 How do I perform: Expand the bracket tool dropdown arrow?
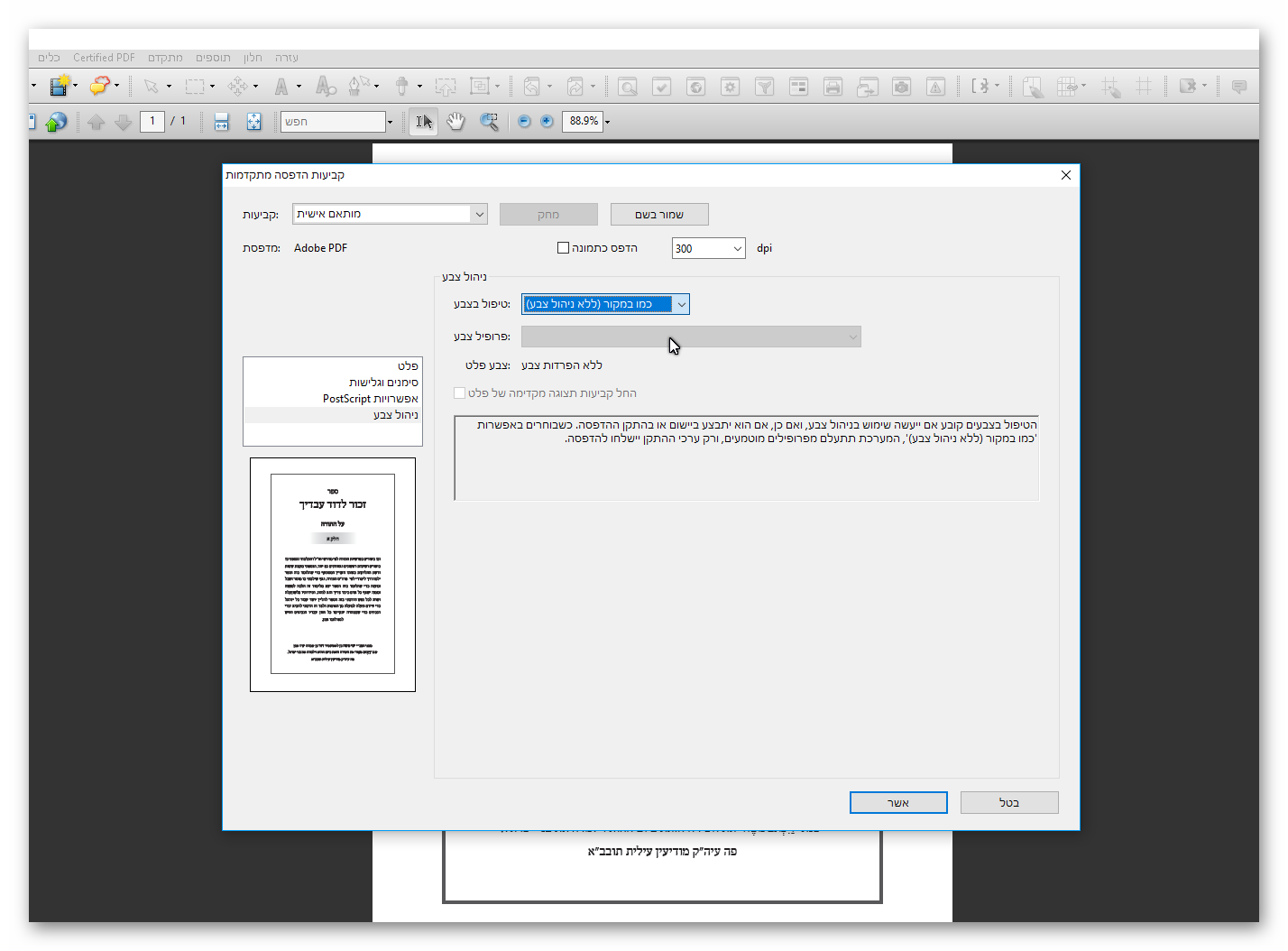[997, 87]
